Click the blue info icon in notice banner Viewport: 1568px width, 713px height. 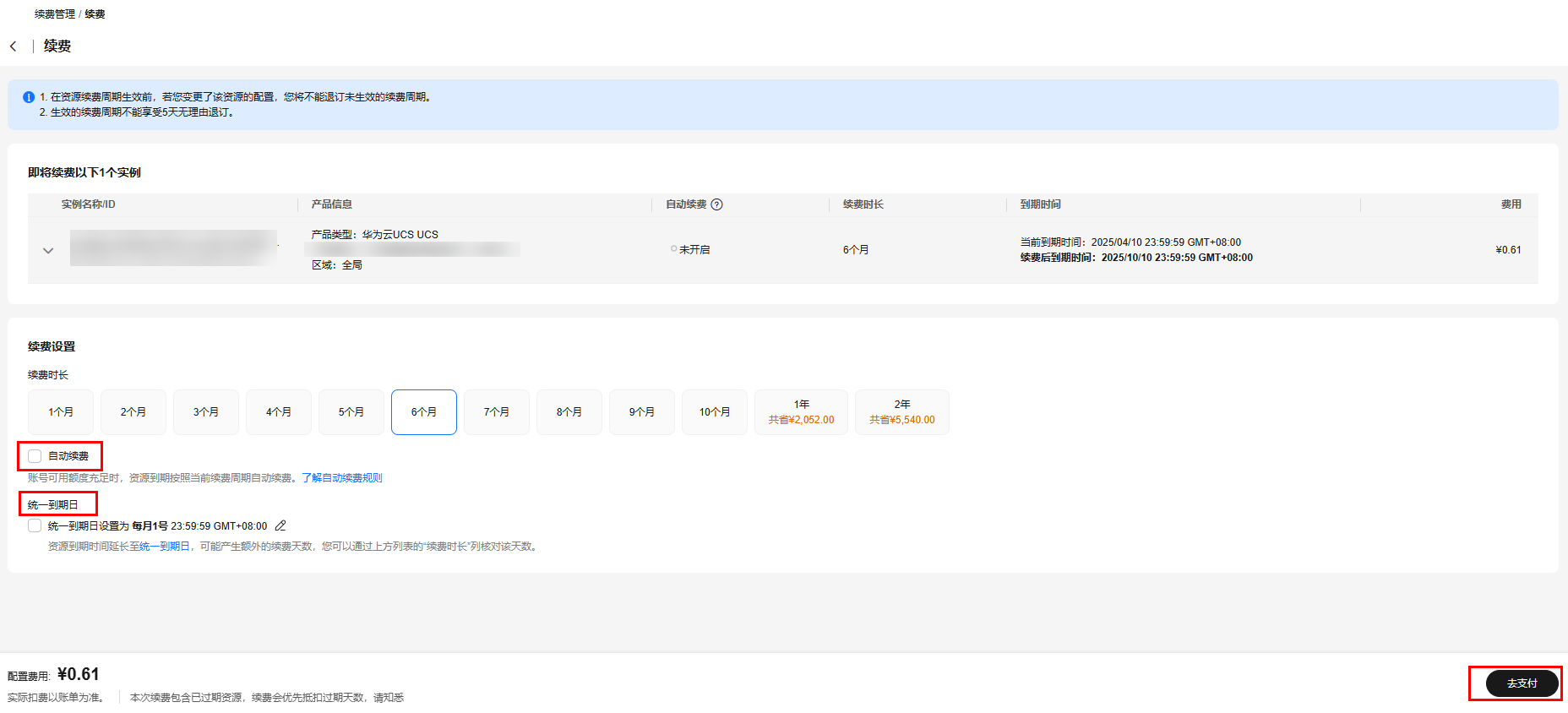point(29,97)
